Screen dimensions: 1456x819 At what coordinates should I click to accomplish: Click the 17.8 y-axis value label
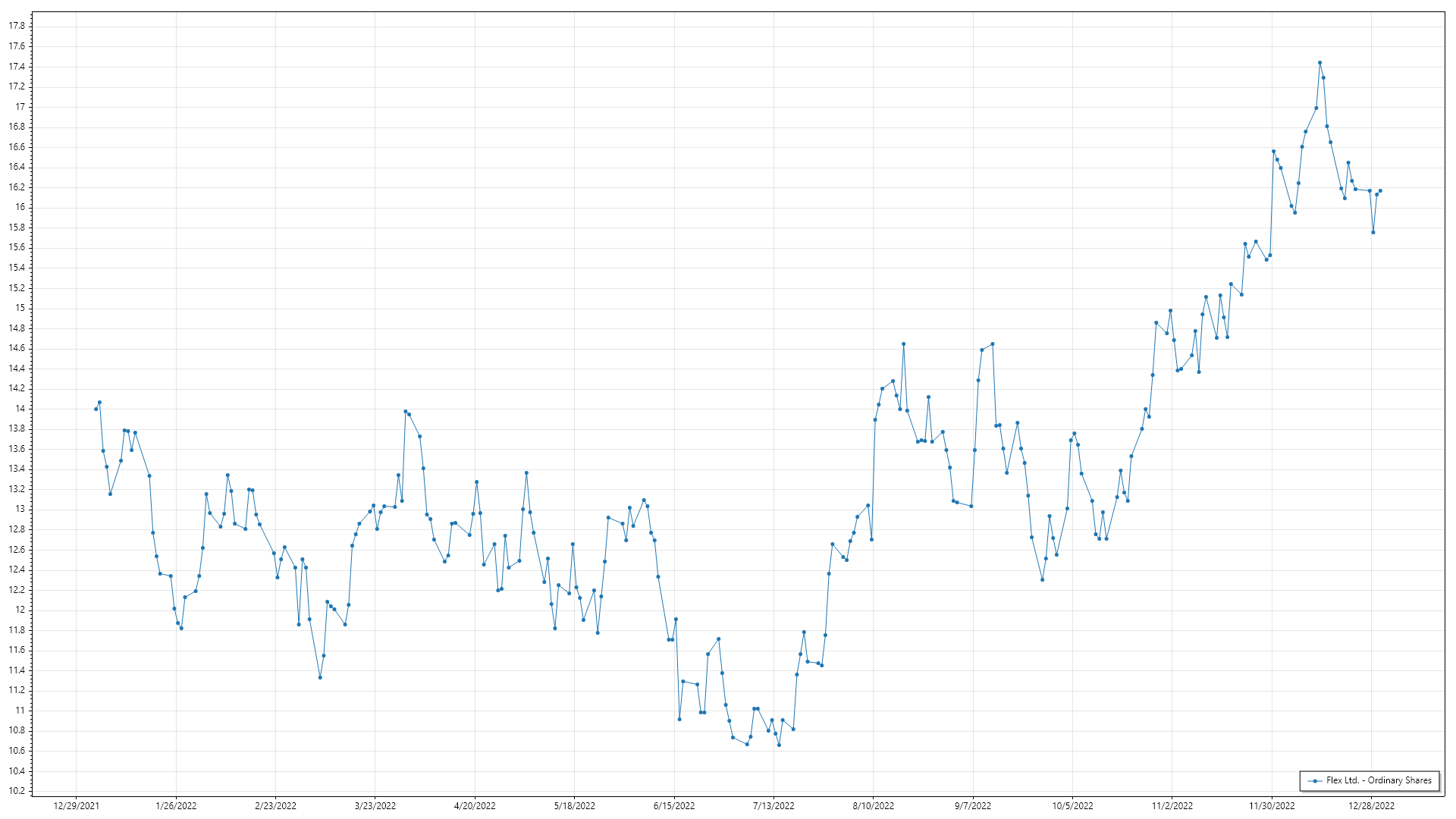click(17, 26)
